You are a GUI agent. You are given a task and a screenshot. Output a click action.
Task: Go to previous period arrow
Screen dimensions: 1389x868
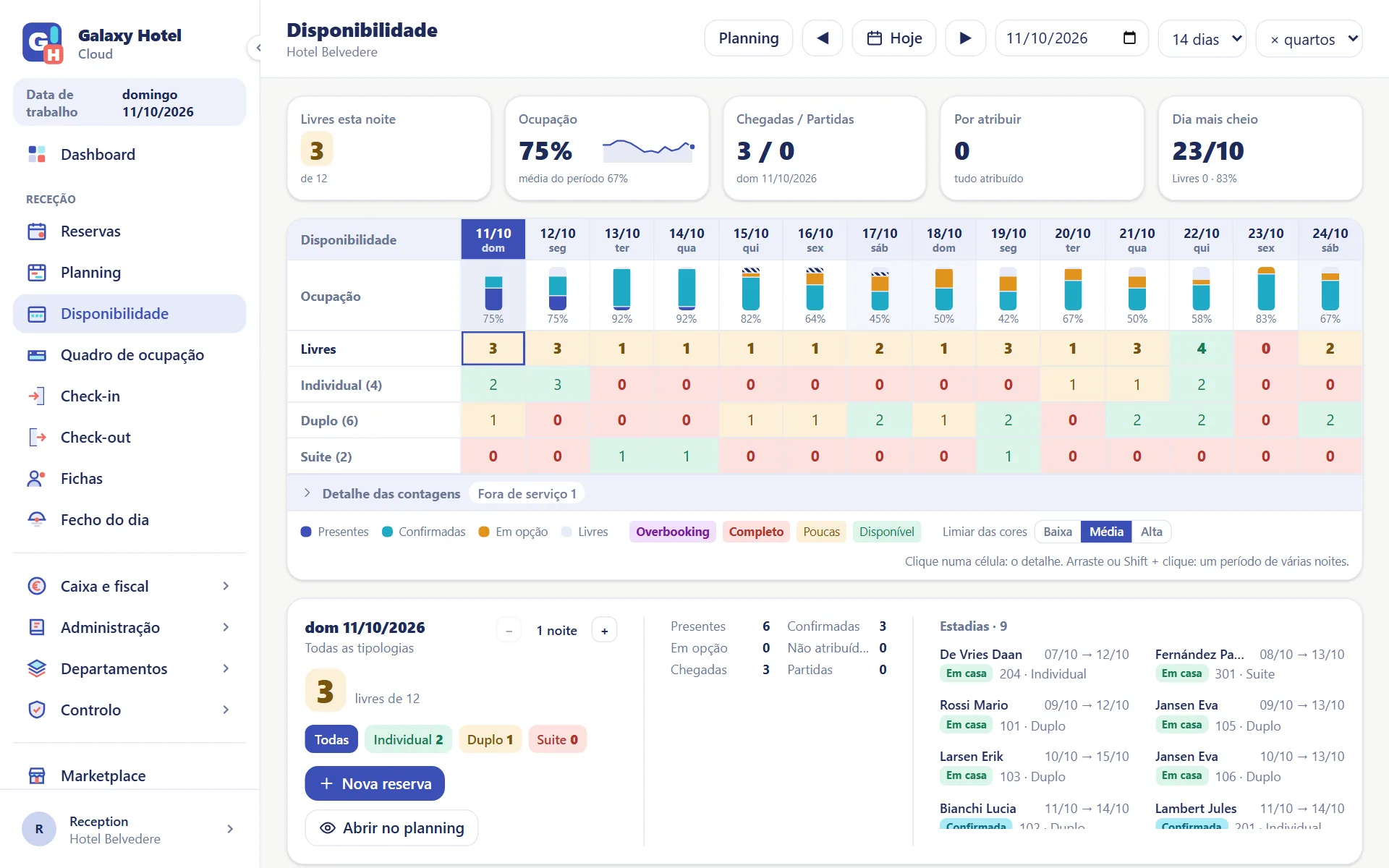coord(823,38)
